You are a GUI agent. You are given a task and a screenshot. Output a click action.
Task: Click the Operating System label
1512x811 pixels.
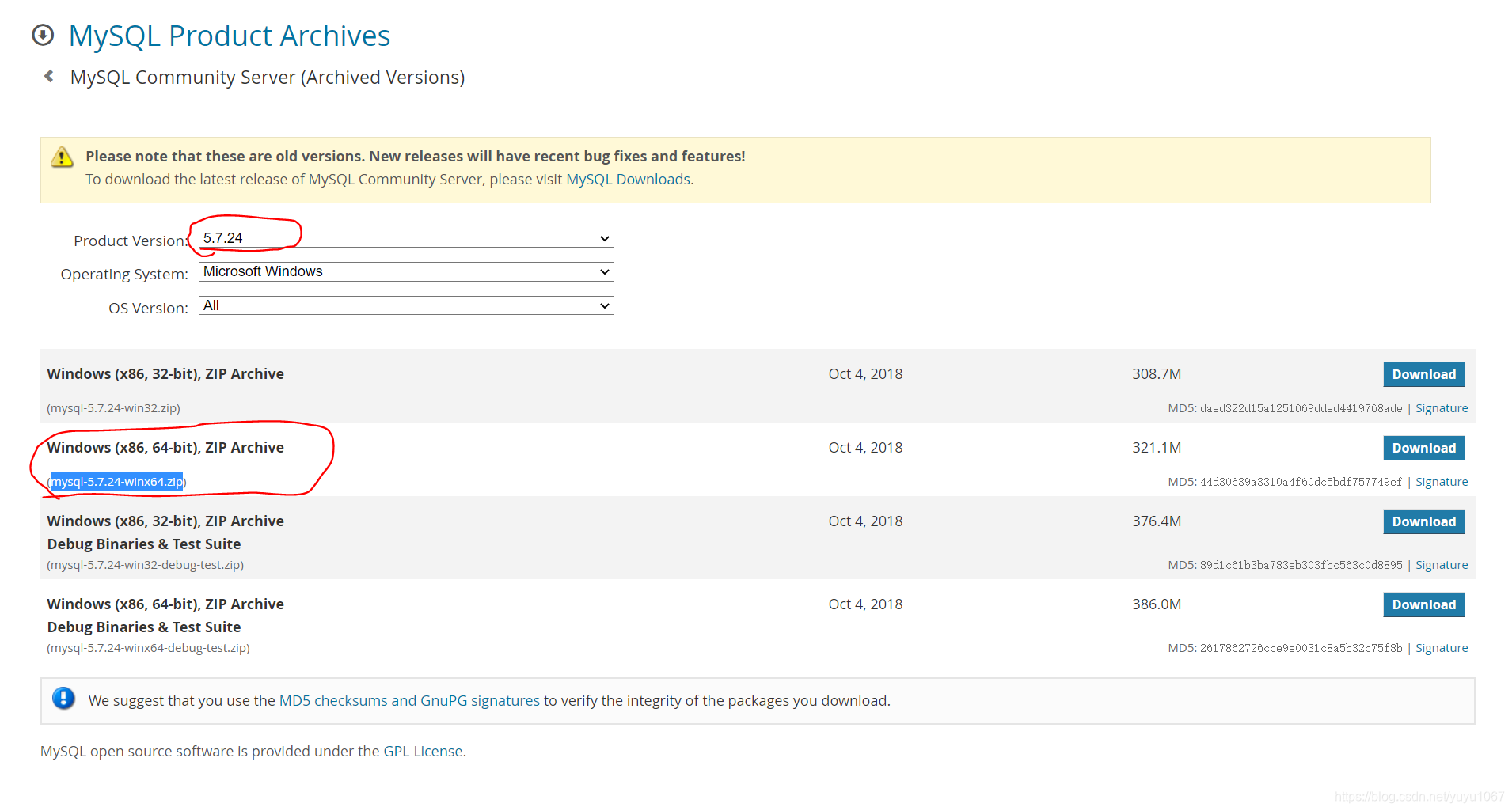coord(124,274)
